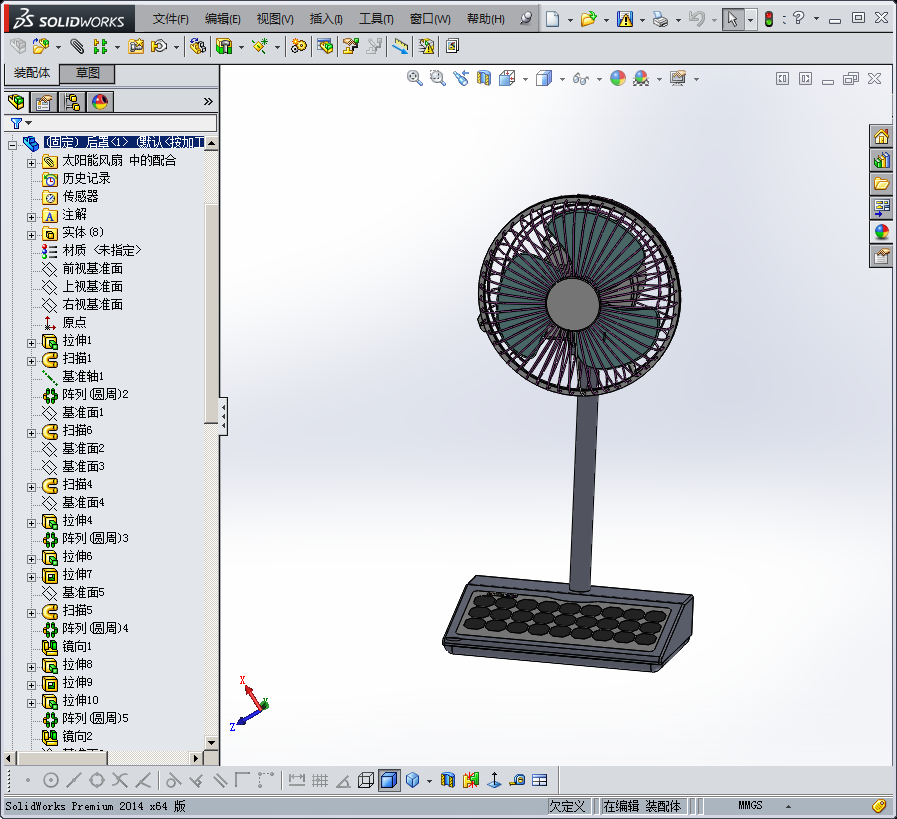Click the Help question mark icon
Viewport: 897px width, 819px height.
point(799,19)
